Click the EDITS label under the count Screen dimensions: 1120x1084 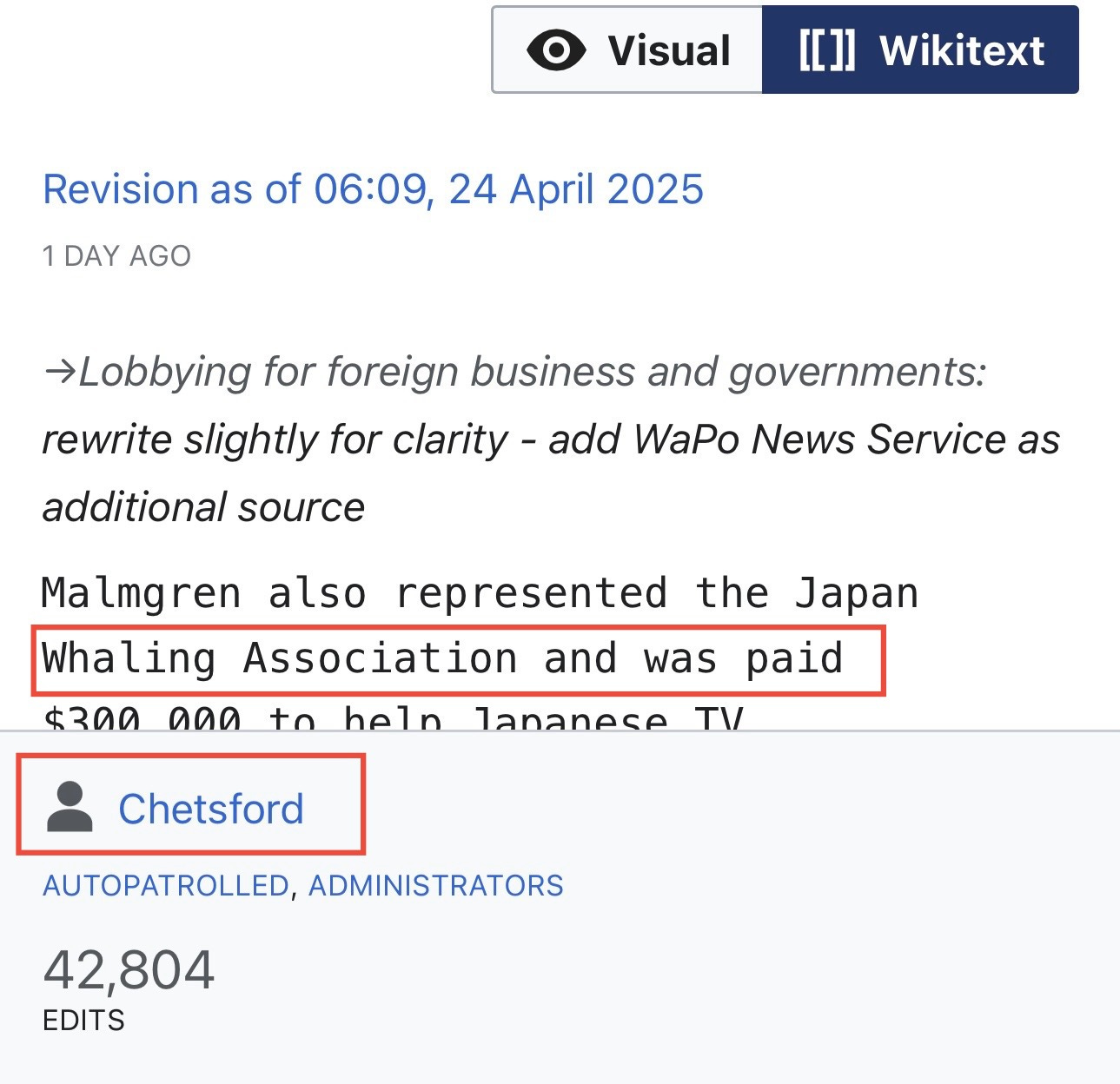[x=83, y=1020]
